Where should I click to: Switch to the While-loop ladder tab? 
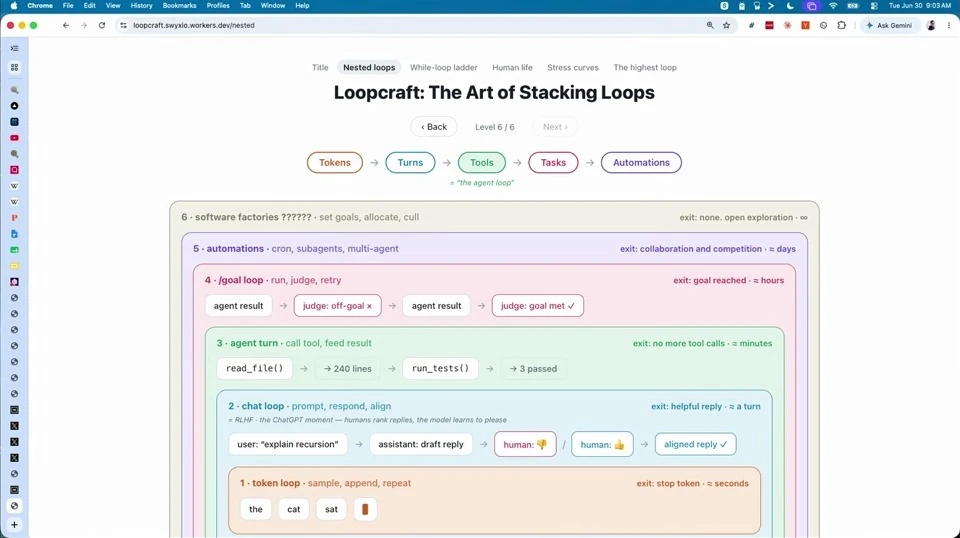[443, 67]
